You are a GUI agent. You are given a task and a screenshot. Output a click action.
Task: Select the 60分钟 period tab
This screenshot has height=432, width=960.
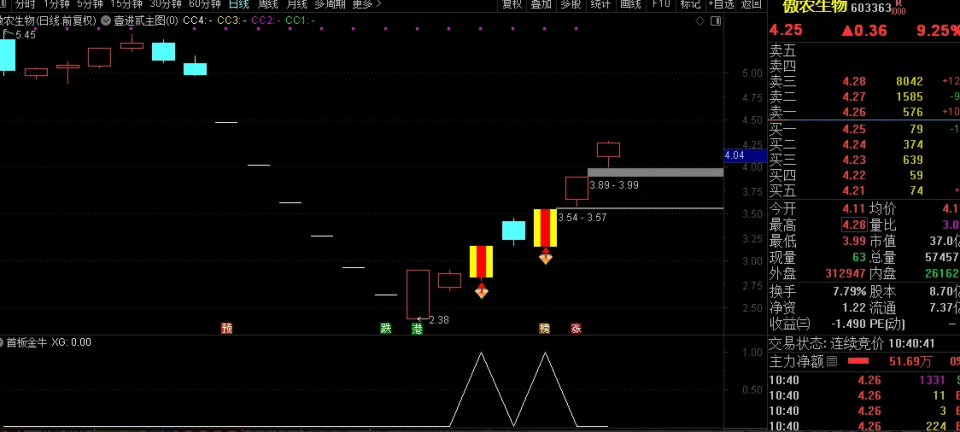point(204,4)
